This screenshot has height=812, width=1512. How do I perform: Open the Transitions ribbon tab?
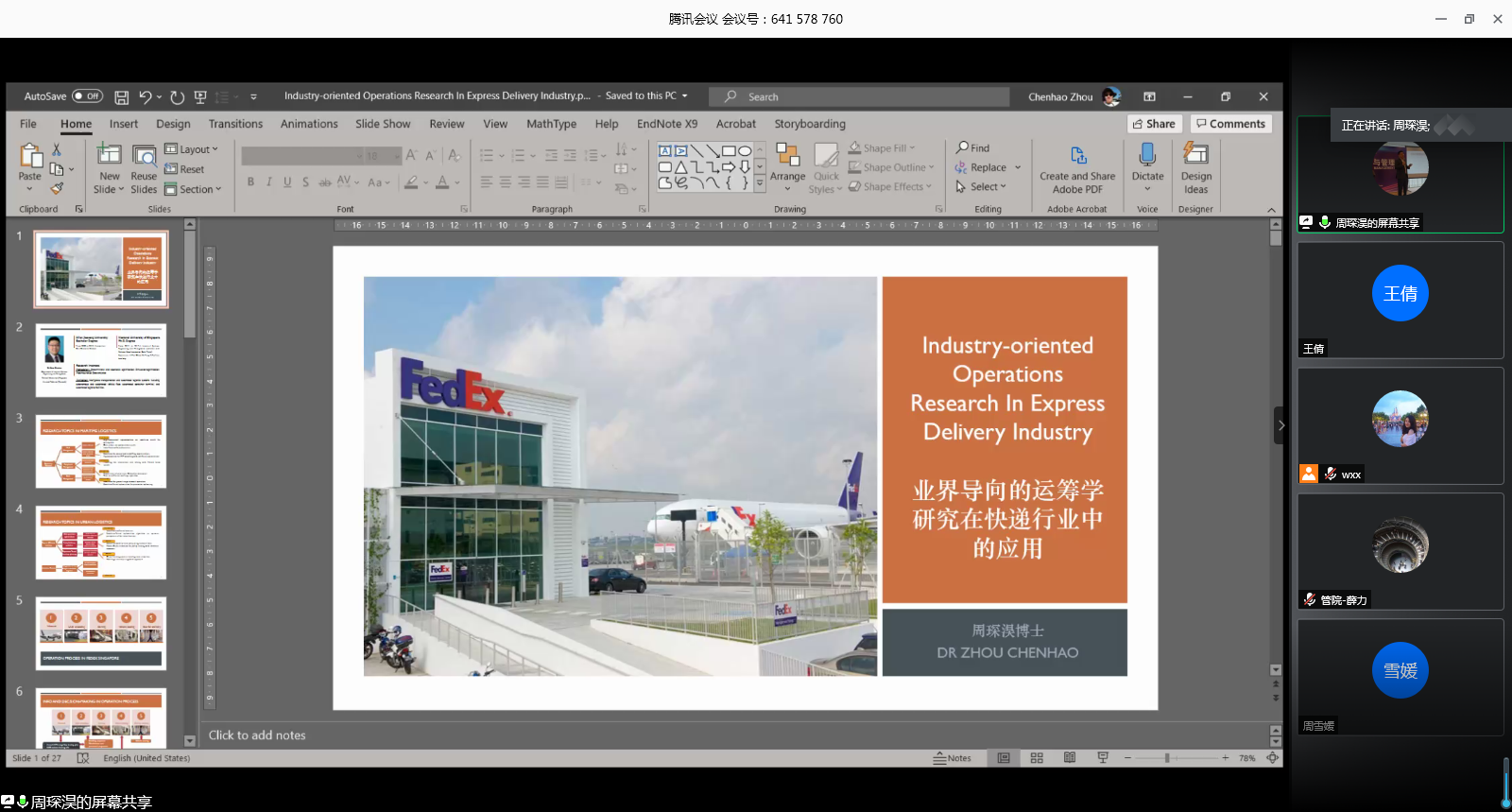[235, 124]
